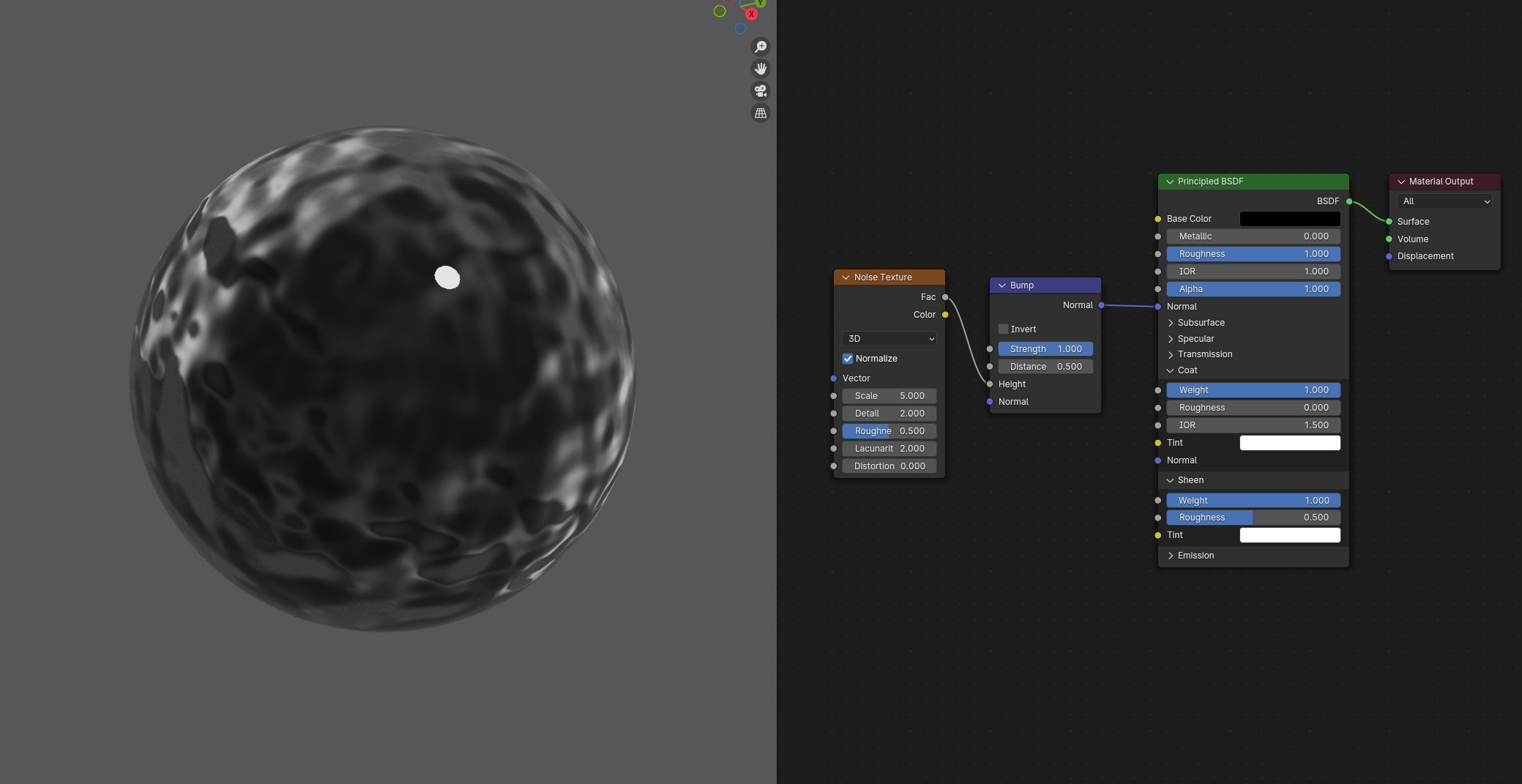Open the All target dropdown in Material Output
Screen dimensions: 1522x784
tap(1444, 201)
